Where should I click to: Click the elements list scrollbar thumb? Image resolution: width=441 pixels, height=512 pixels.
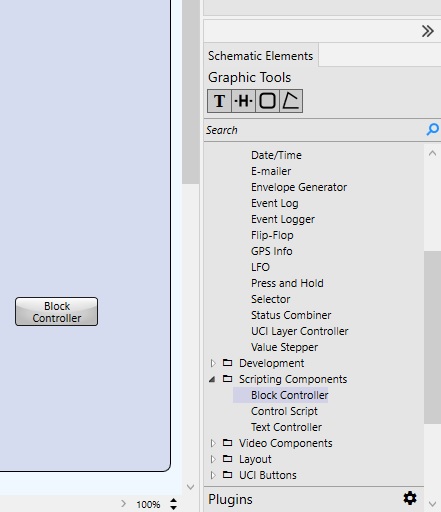[432, 337]
